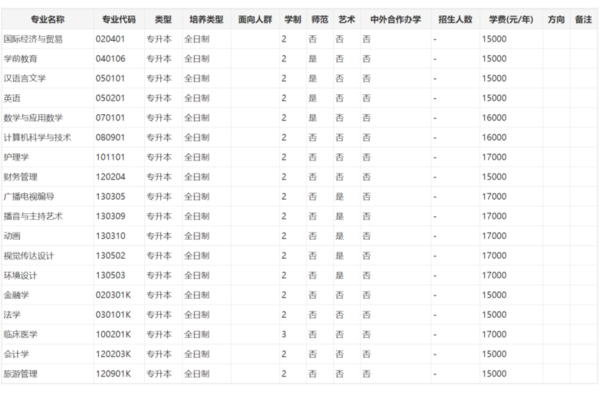
Task: Click the 专业代码 column header
Action: pos(119,19)
